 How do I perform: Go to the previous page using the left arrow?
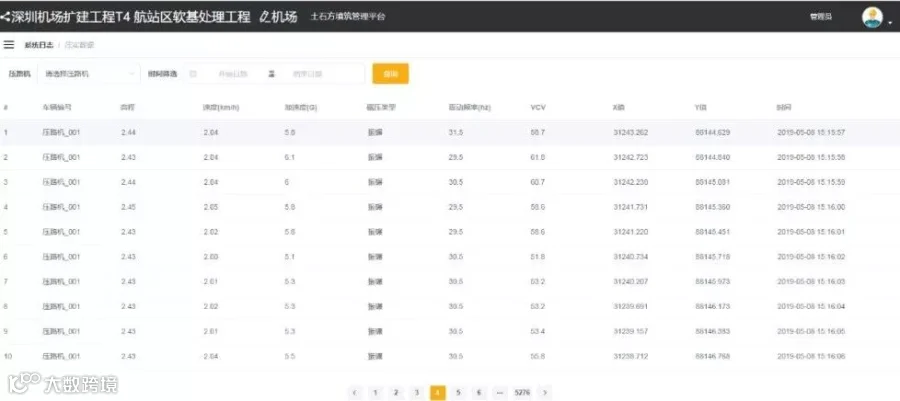(355, 392)
